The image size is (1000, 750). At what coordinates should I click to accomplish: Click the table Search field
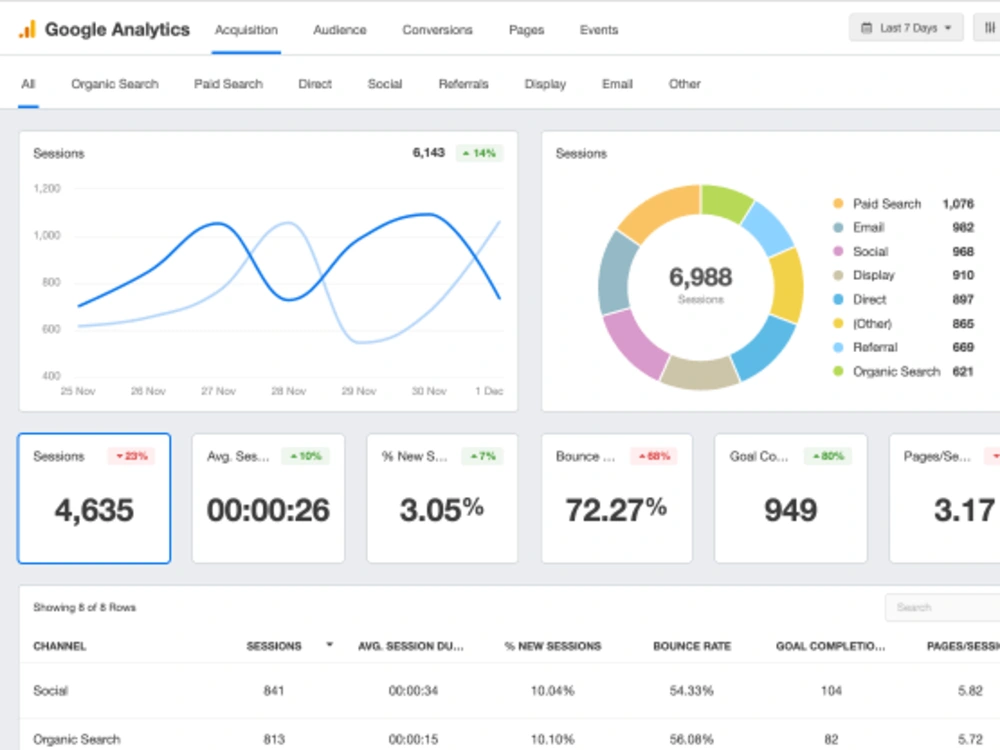[943, 607]
